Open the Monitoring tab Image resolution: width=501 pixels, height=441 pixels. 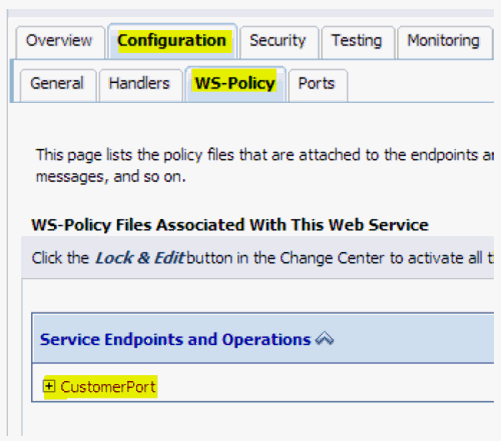444,41
